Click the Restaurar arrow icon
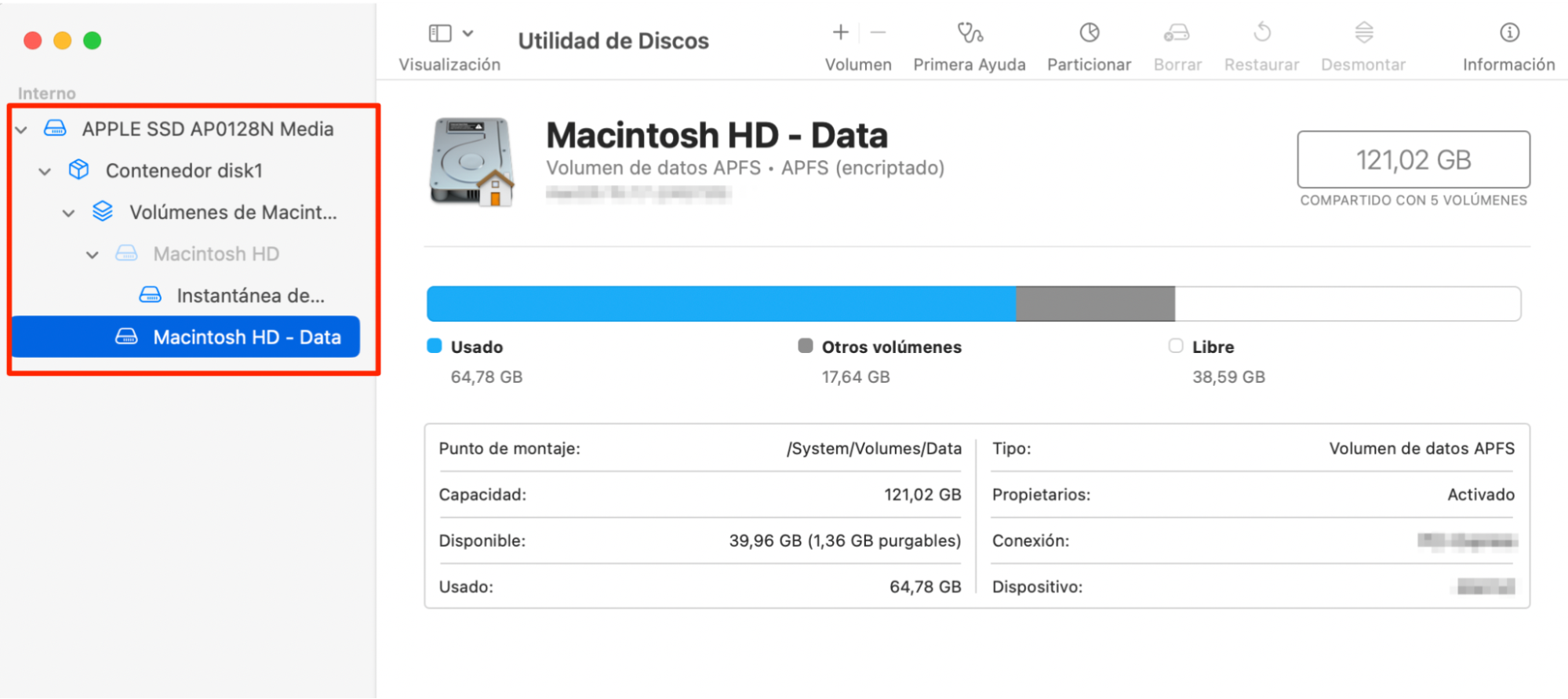 (x=1262, y=32)
